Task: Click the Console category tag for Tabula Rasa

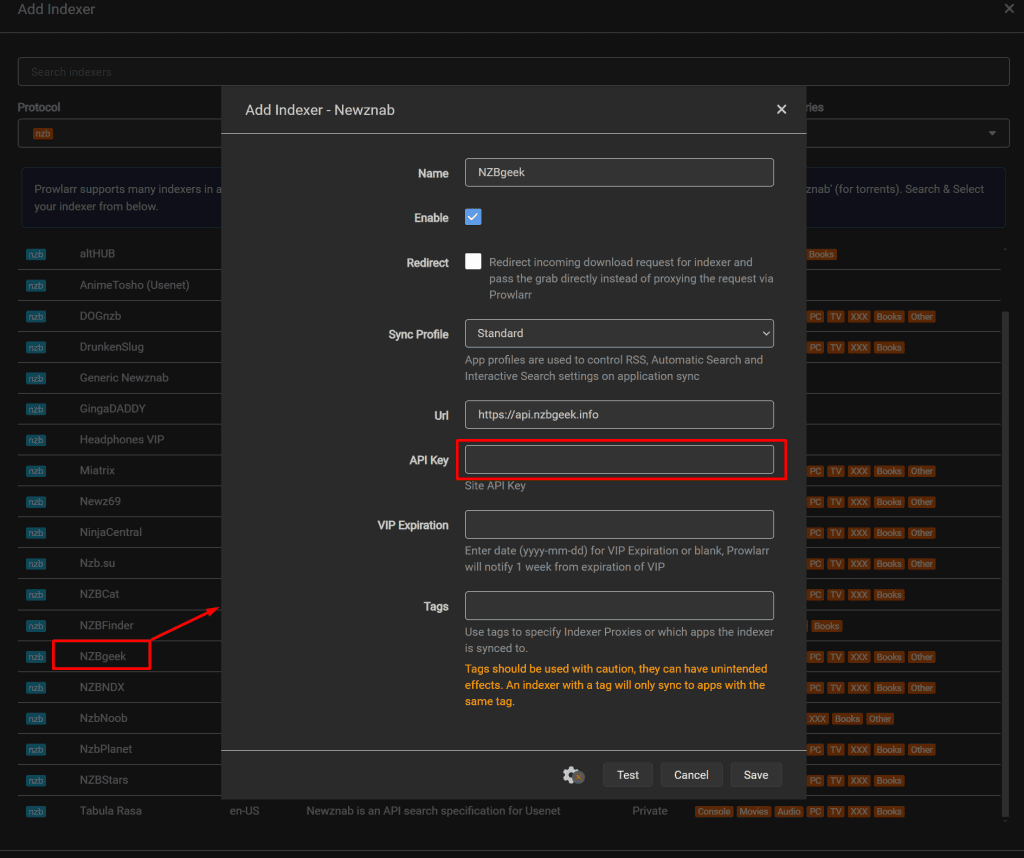Action: click(714, 811)
